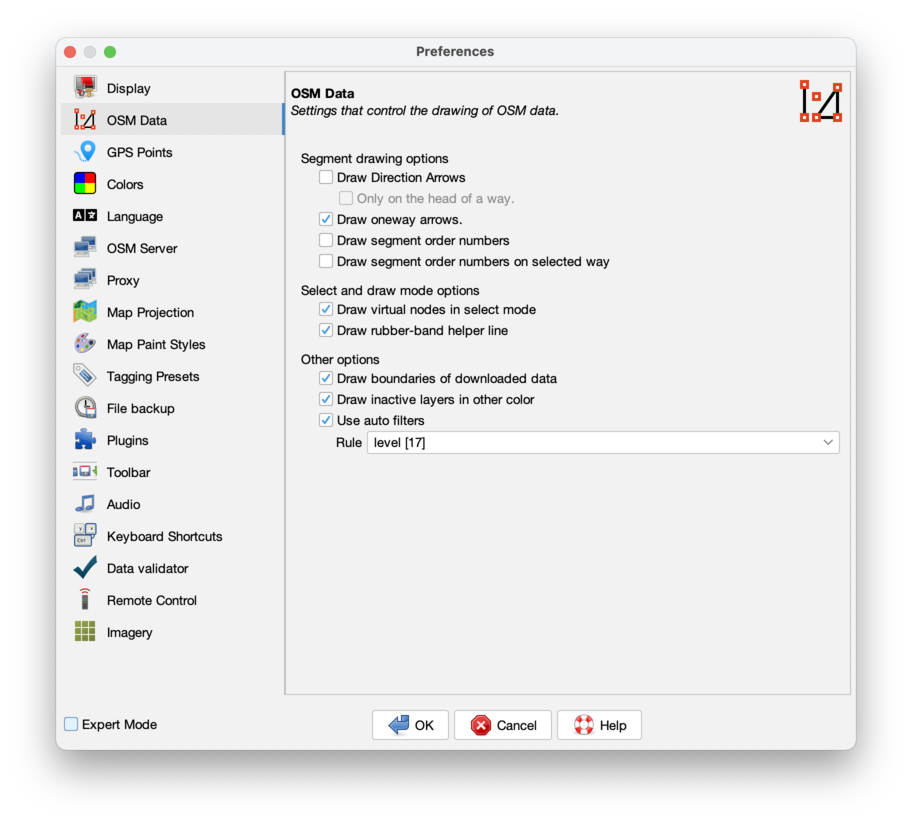This screenshot has width=912, height=824.
Task: Click the Help button
Action: pyautogui.click(x=599, y=725)
